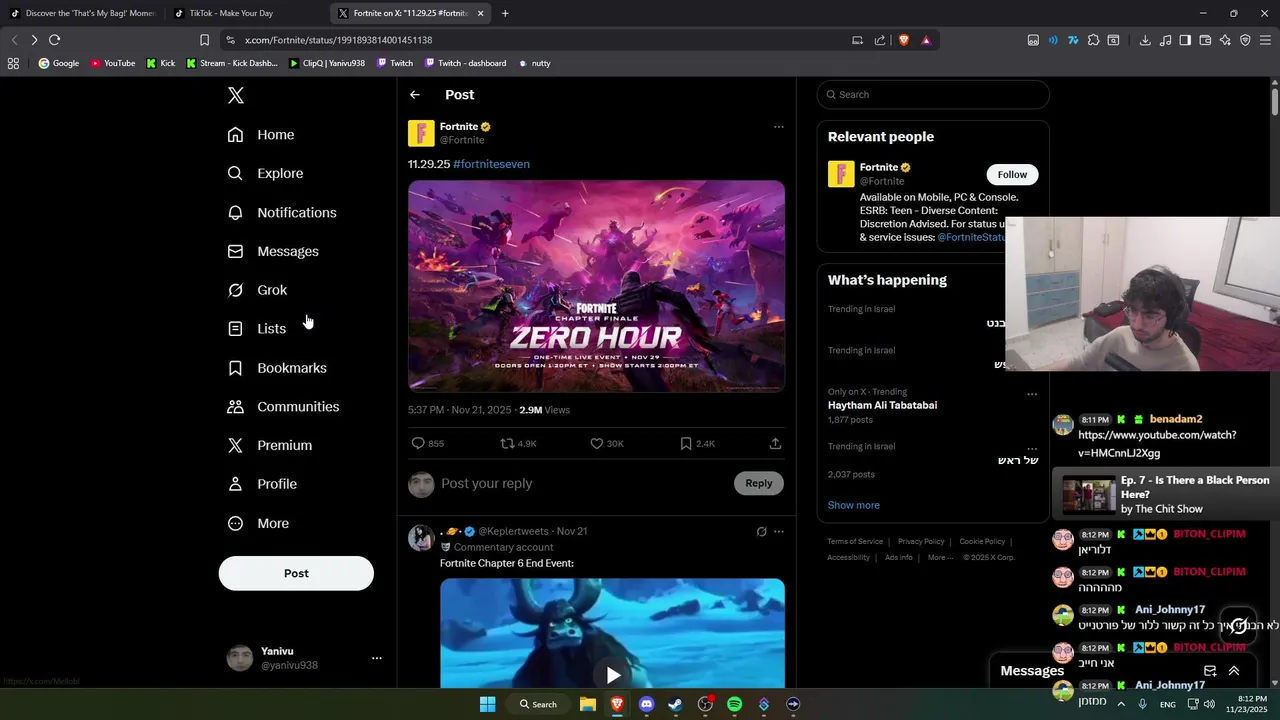The height and width of the screenshot is (720, 1280).
Task: Open Profile in X sidebar
Action: coord(262,484)
